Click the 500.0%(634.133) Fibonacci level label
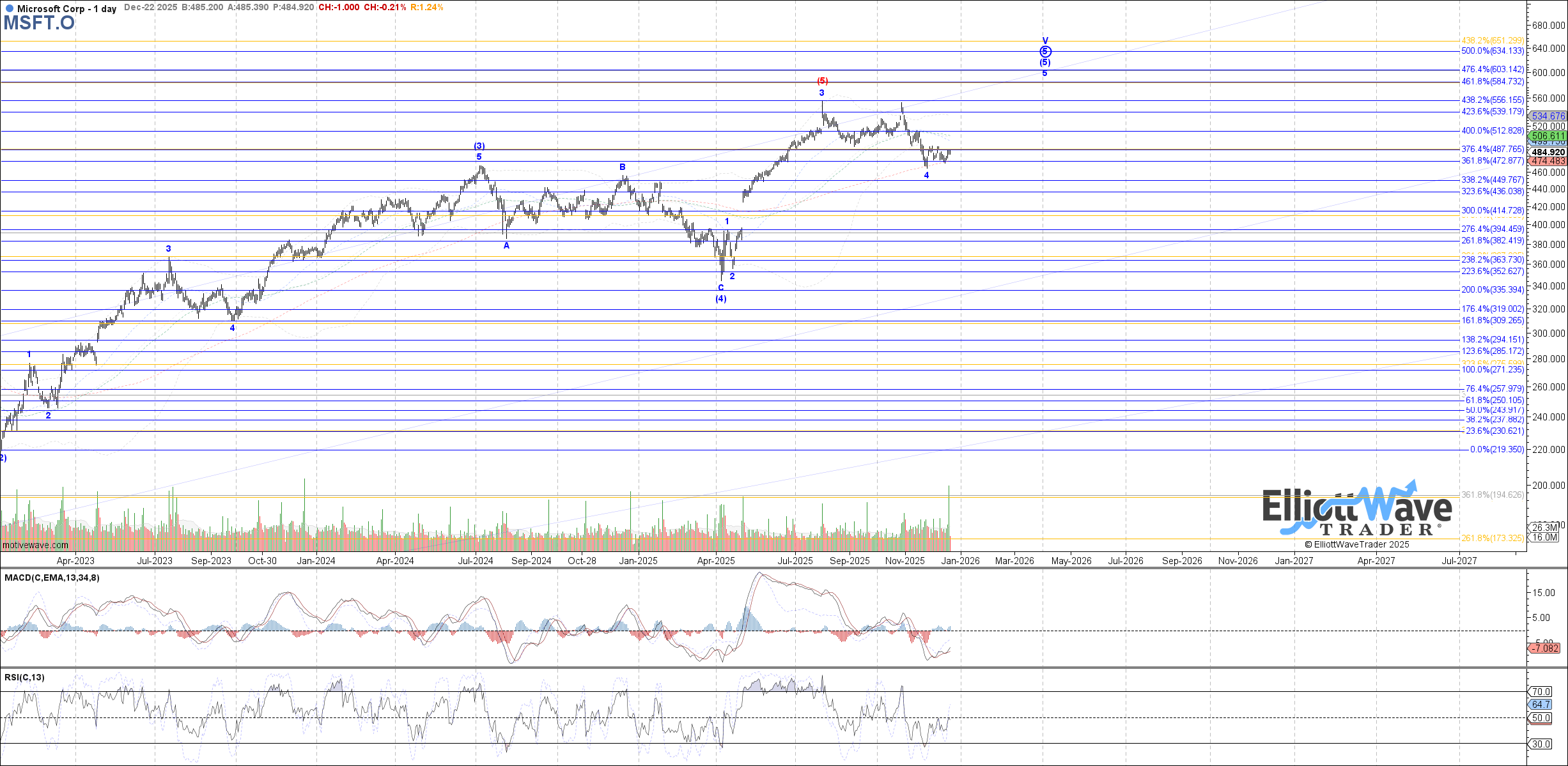 [1492, 51]
